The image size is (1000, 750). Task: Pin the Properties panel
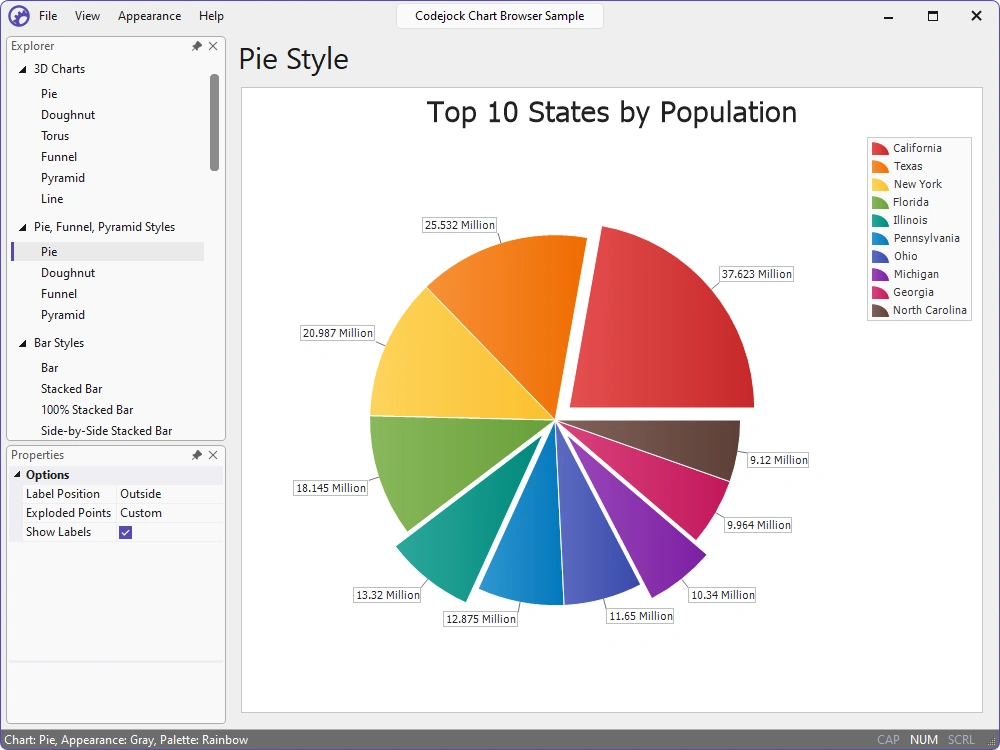[x=196, y=455]
